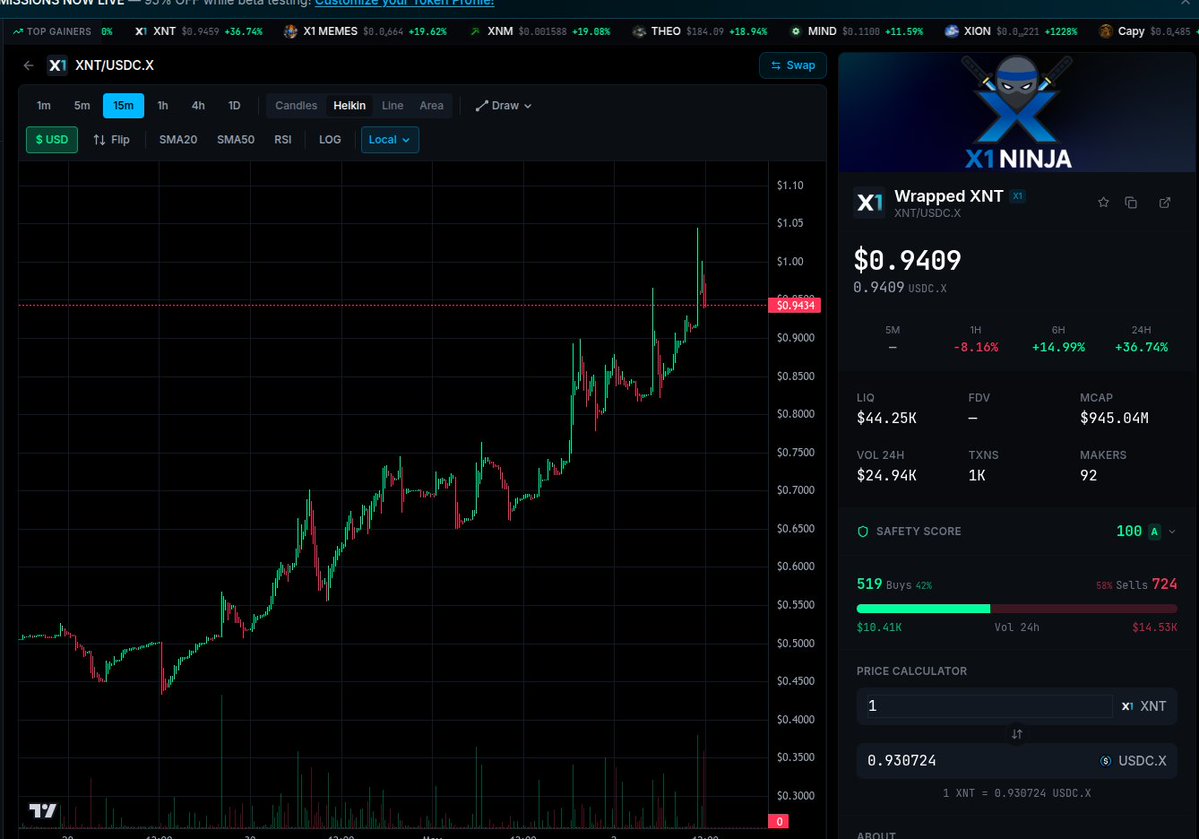Screen dimensions: 1199x839
Task: Expand the Safety Score chevron
Action: click(1172, 532)
